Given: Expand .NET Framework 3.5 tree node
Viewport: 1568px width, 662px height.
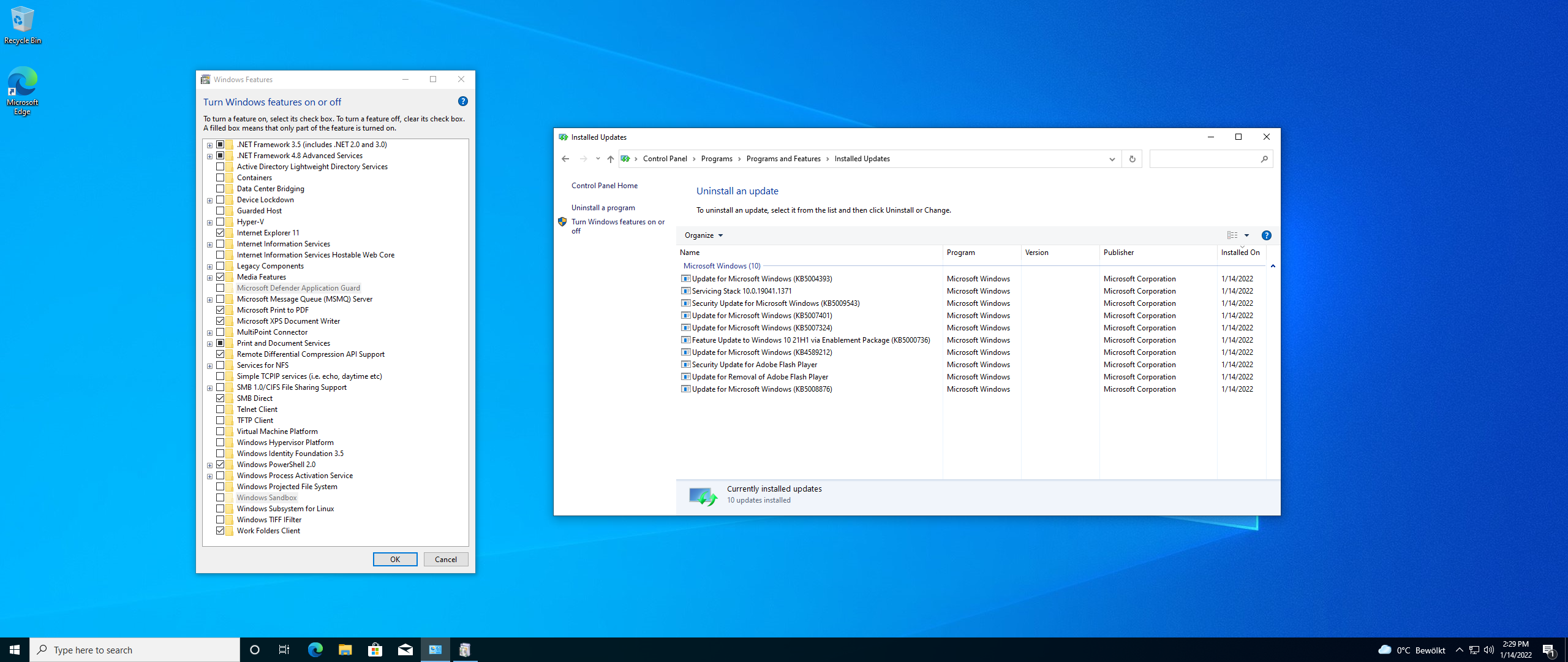Looking at the screenshot, I should pos(209,145).
